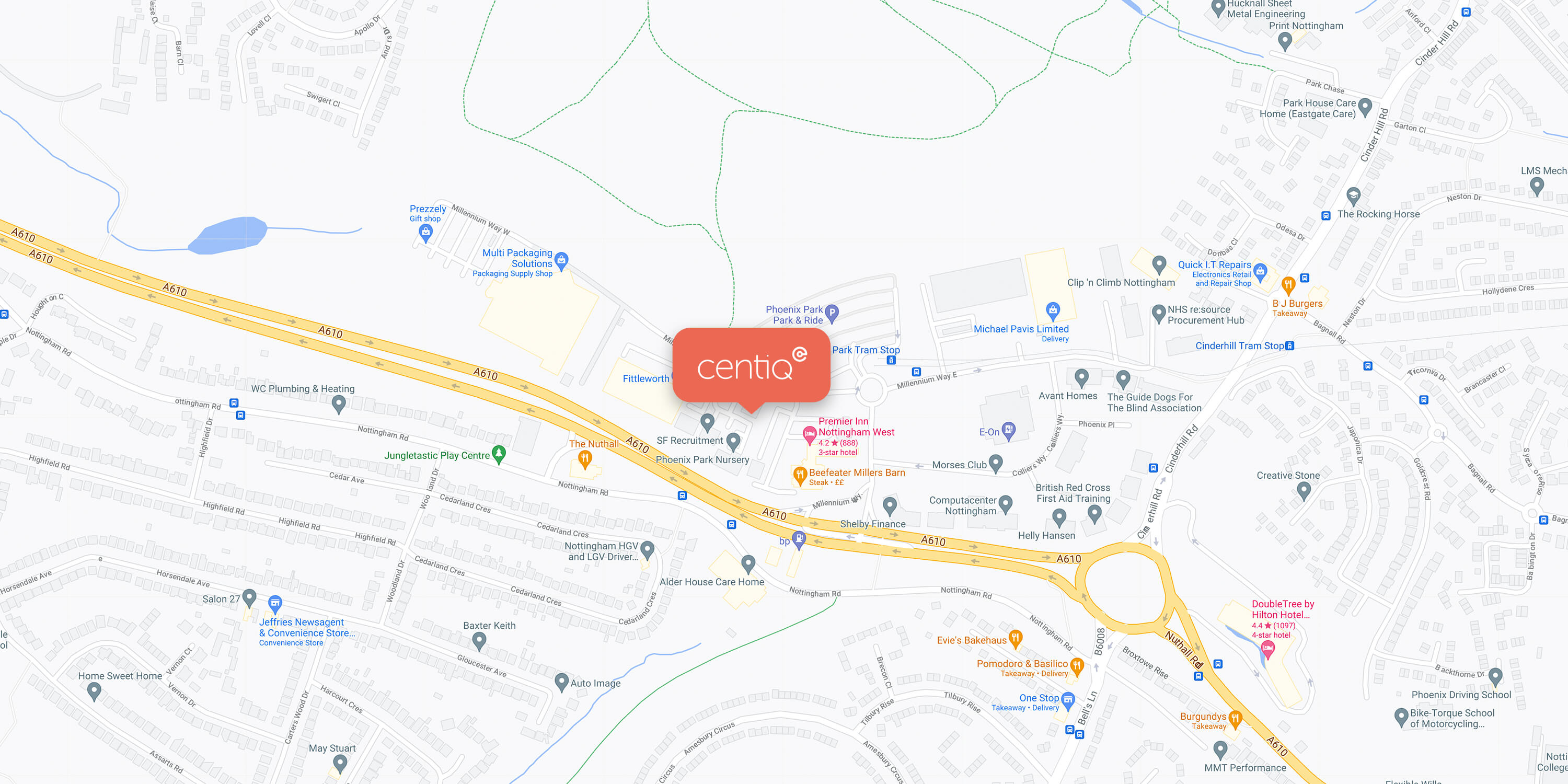Screen dimensions: 1568x784
Task: Select the bp petrol station pin
Action: [799, 540]
